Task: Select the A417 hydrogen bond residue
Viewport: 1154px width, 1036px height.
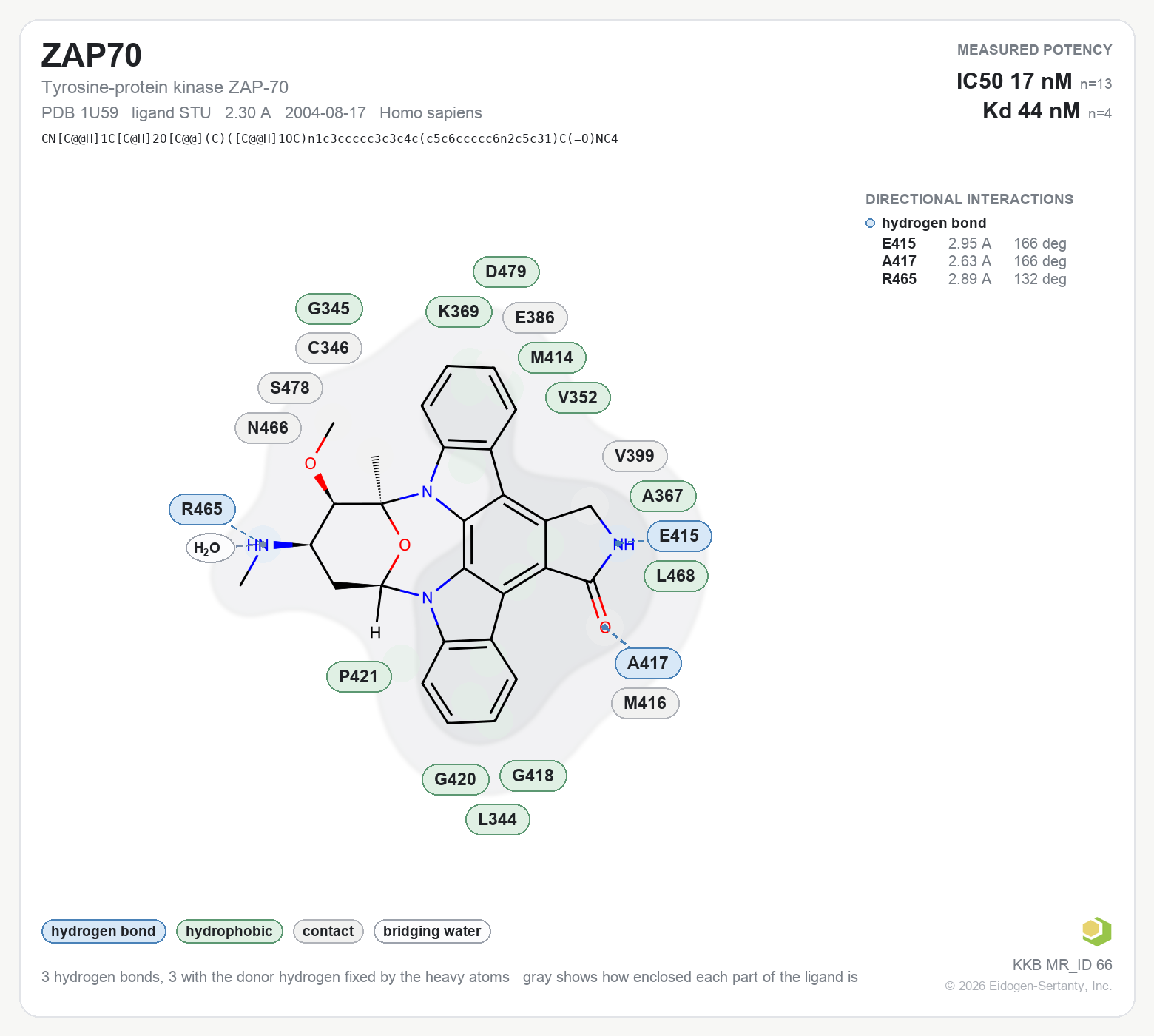Action: (648, 663)
